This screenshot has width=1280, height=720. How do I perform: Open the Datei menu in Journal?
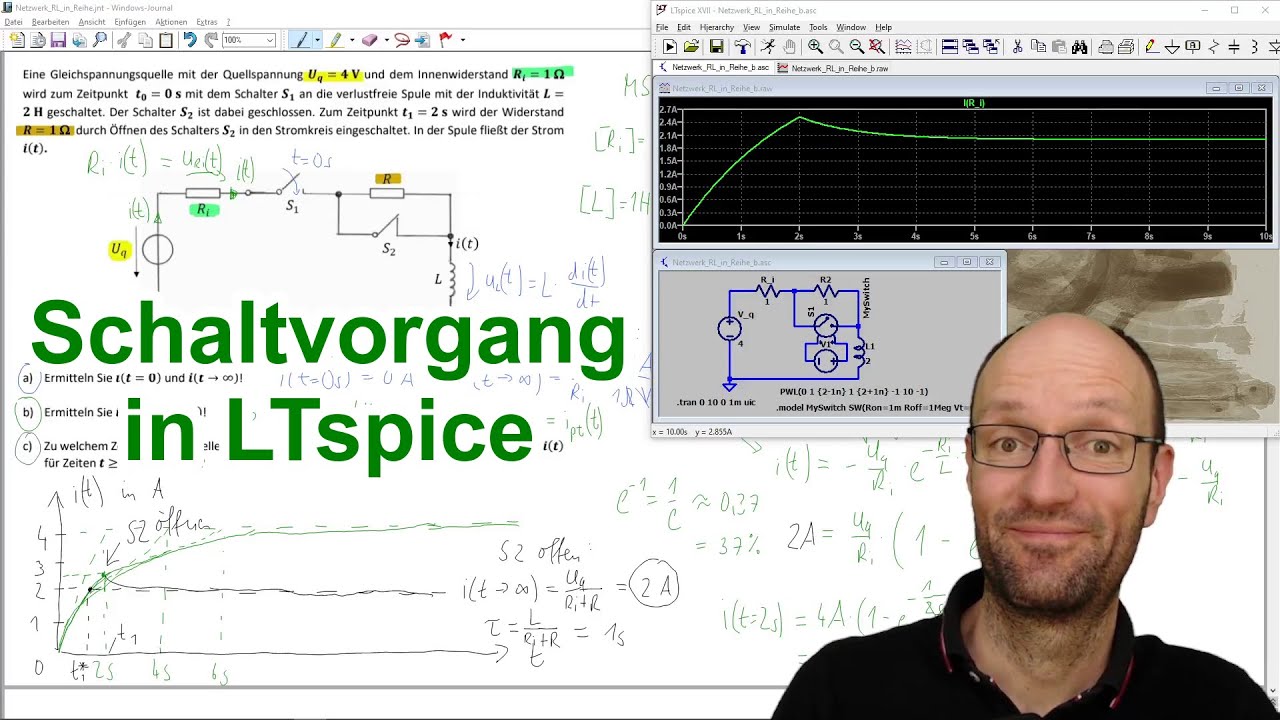13,22
